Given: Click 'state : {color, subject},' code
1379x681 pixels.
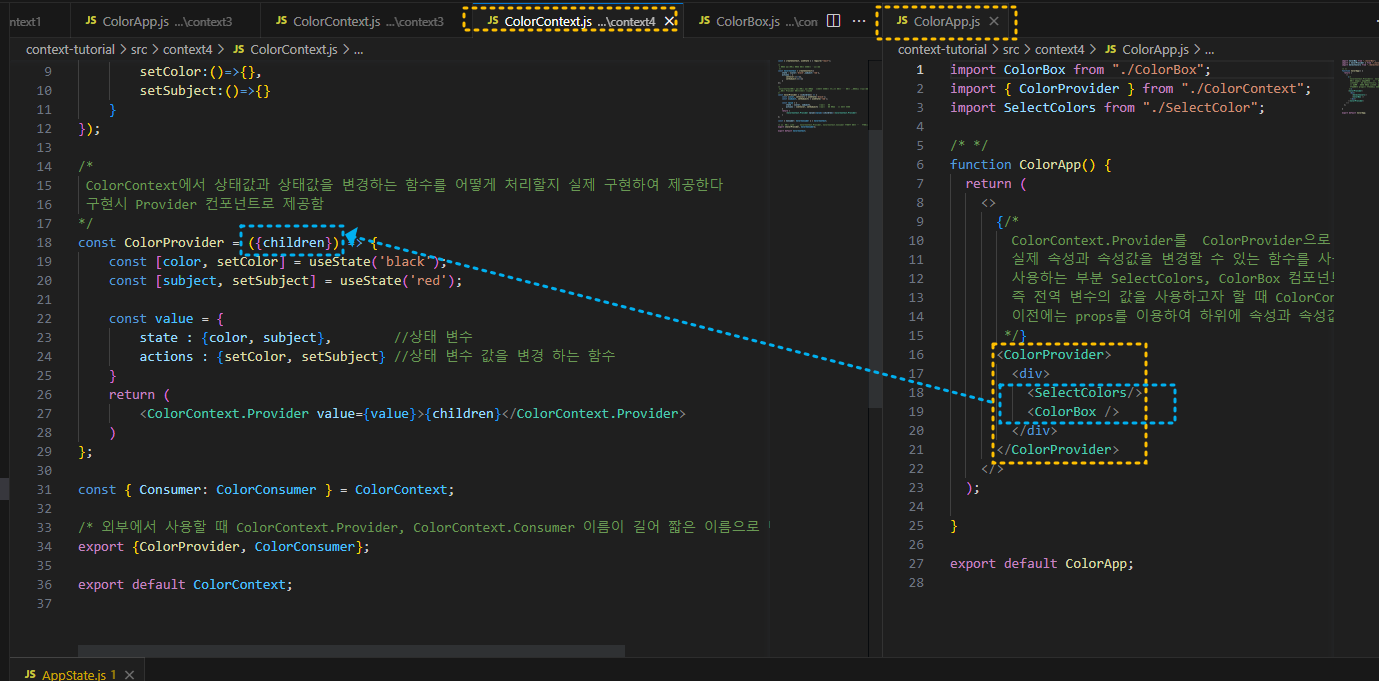Looking at the screenshot, I should 236,337.
